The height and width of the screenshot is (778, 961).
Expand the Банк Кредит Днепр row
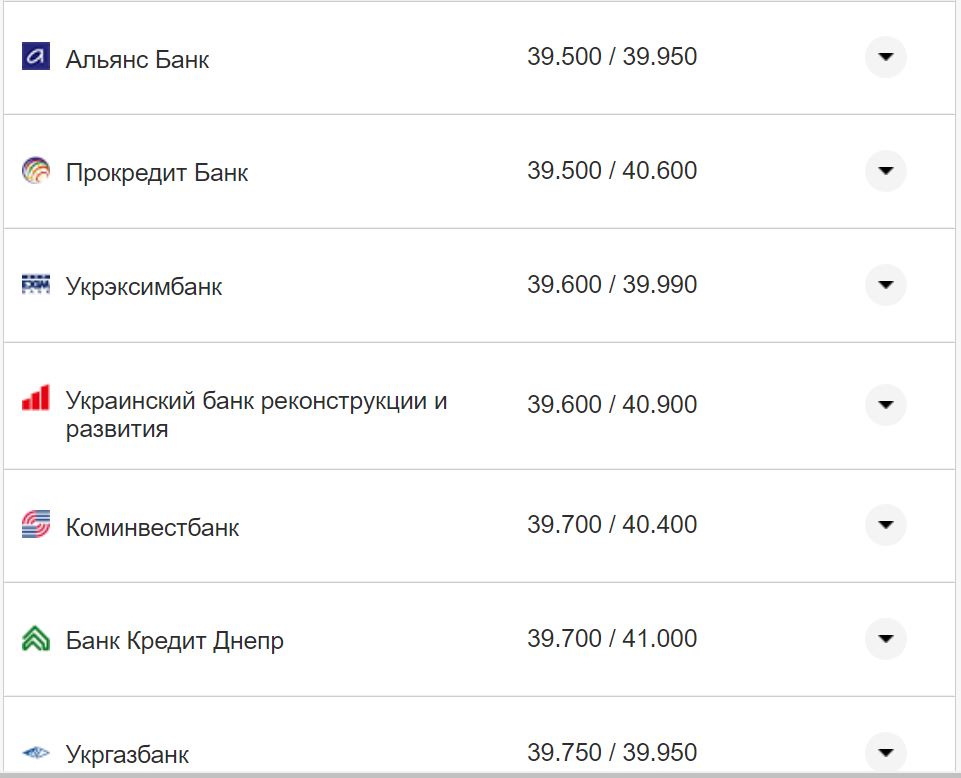[884, 639]
